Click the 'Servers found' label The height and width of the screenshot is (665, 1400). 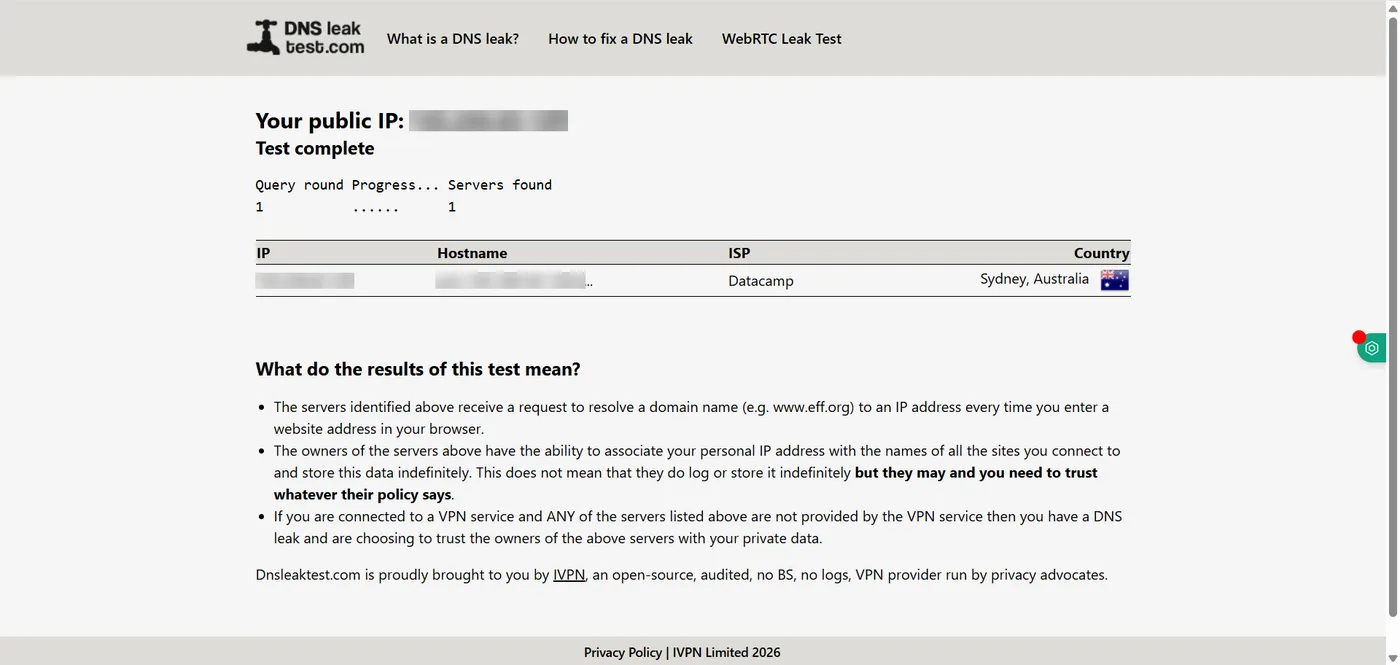pyautogui.click(x=500, y=185)
